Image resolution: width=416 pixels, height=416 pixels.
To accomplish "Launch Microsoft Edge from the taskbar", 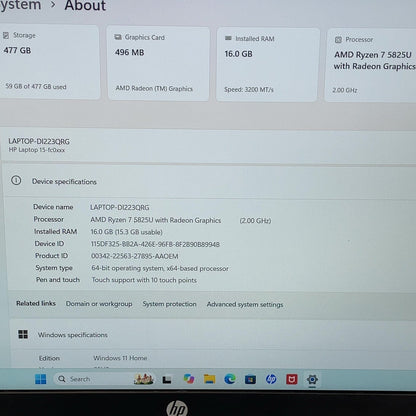I will pos(230,379).
